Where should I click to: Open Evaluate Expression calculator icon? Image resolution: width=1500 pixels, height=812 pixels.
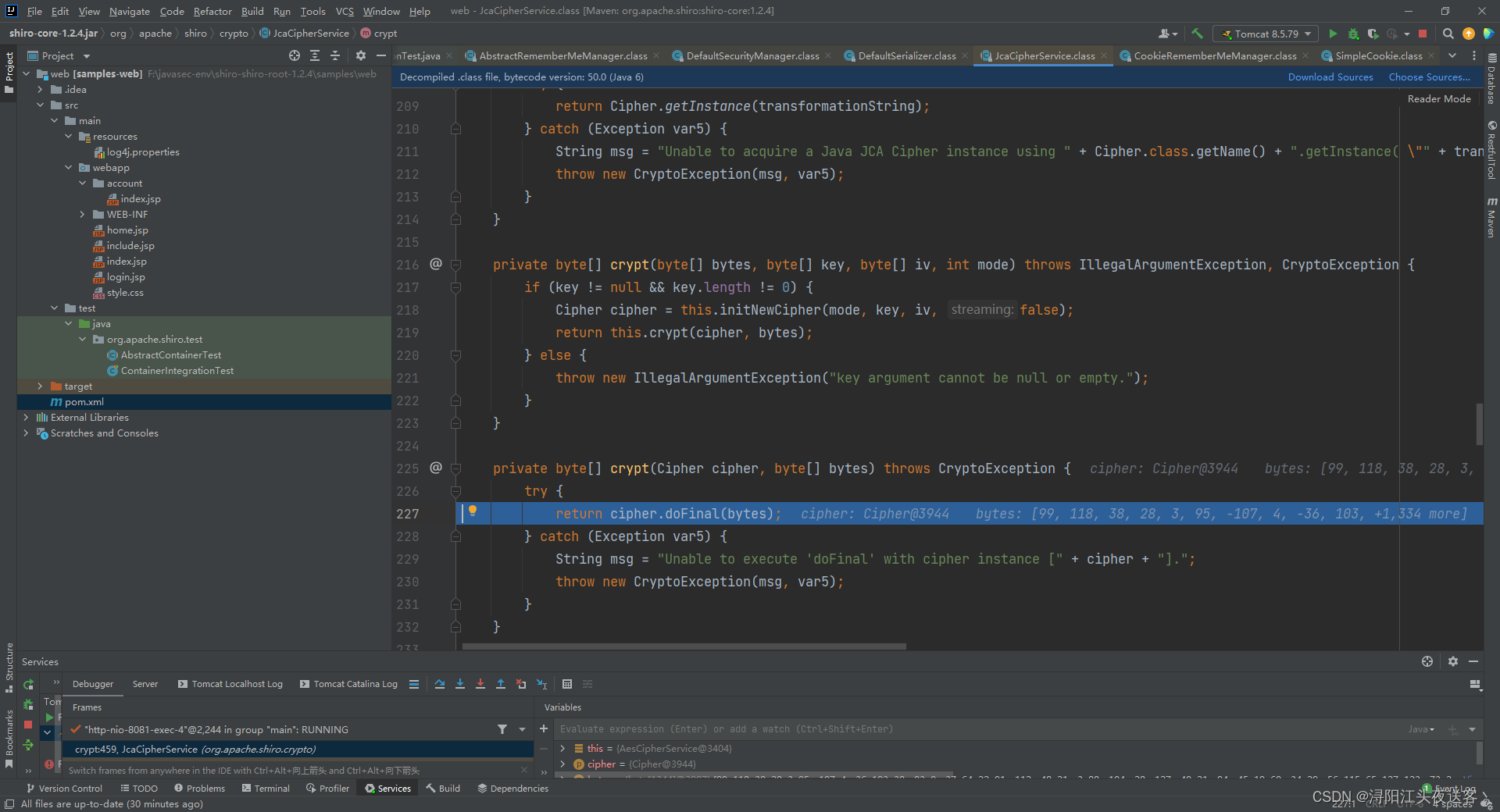pos(567,684)
